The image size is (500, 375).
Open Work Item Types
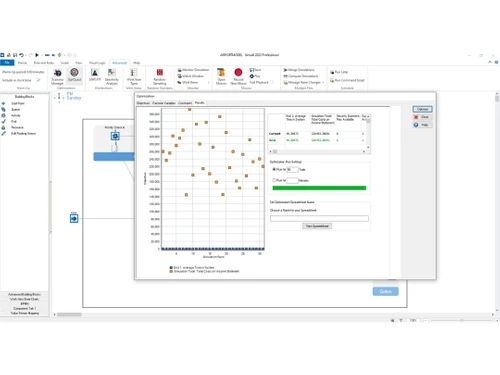coord(134,76)
